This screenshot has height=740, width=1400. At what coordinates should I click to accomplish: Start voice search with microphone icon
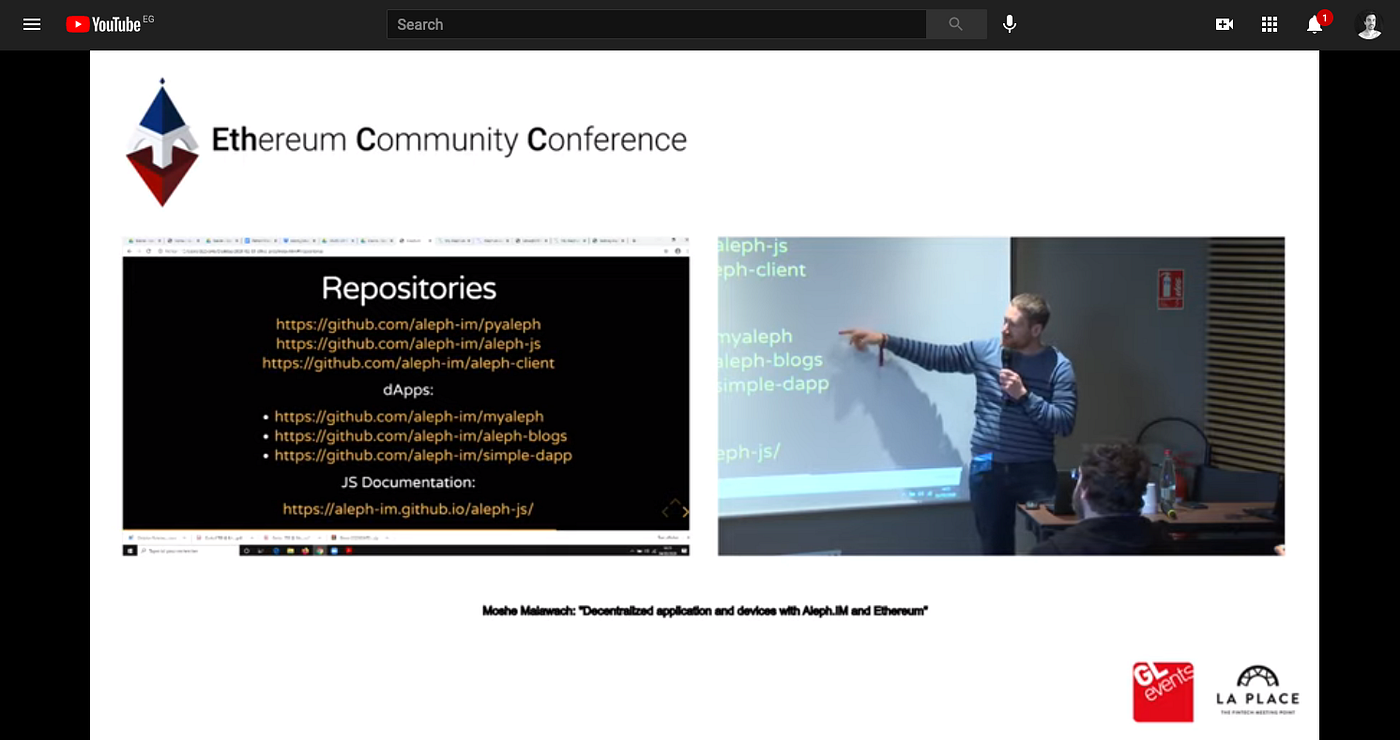coord(1010,24)
